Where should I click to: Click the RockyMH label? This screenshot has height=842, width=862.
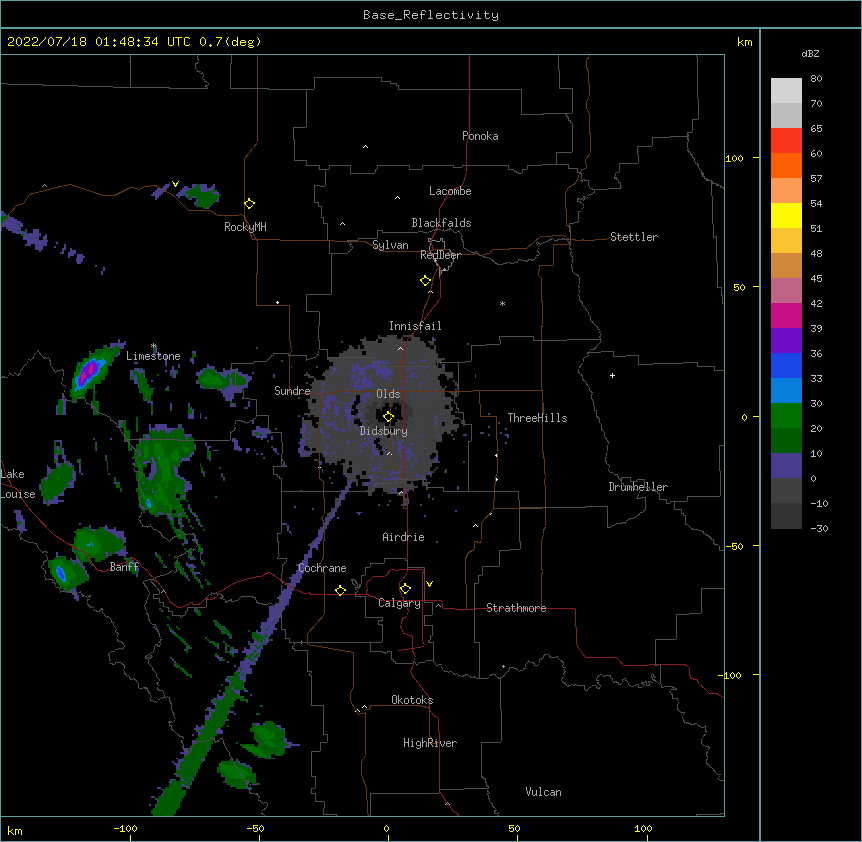(245, 227)
